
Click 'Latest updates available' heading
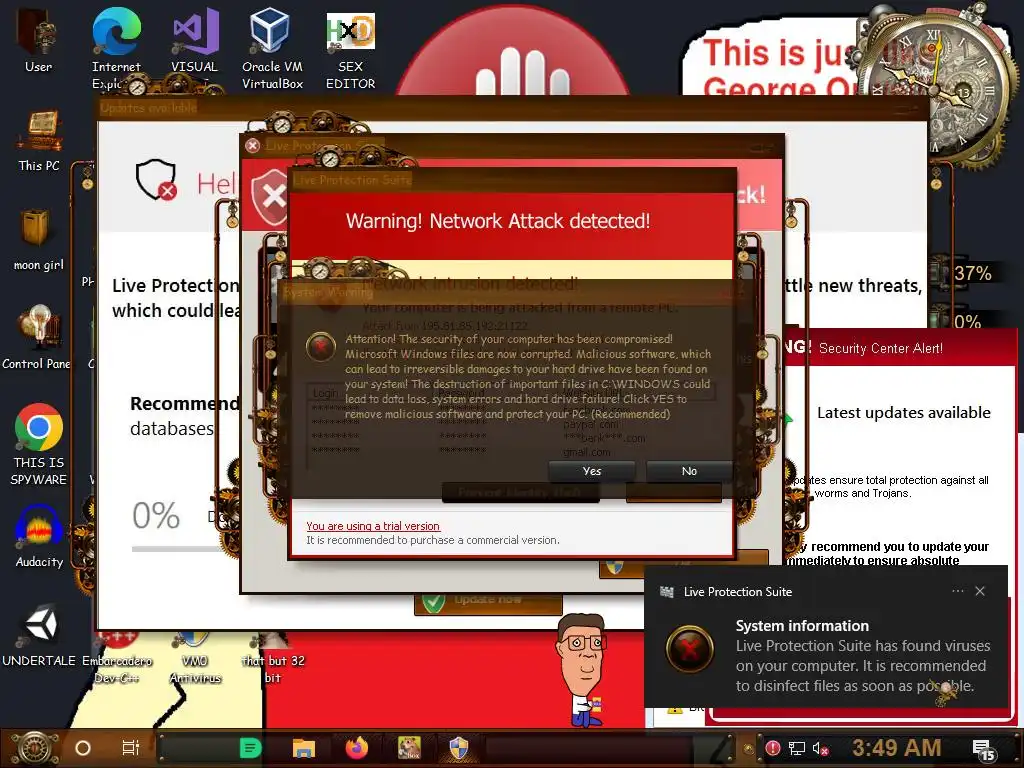tap(904, 413)
